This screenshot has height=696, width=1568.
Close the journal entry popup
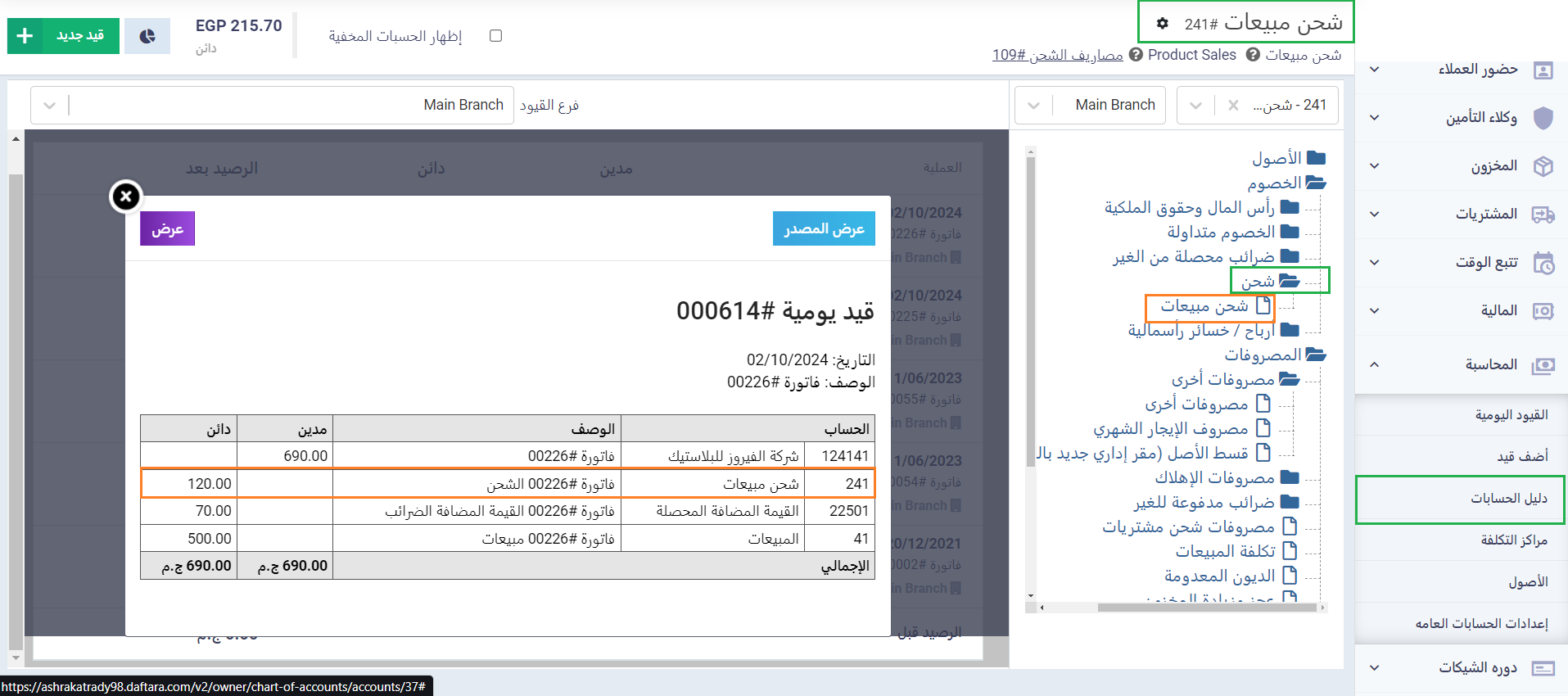click(126, 197)
